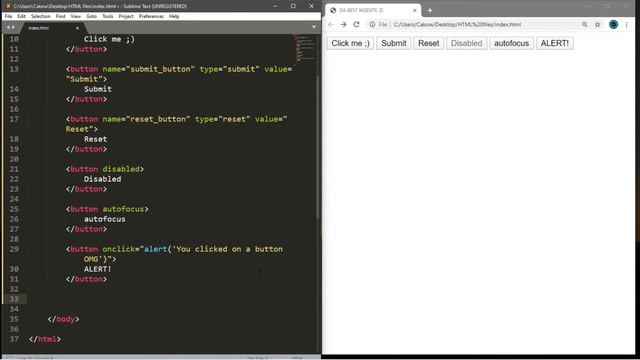
Task: Bookmark this page with the star icon
Action: [x=598, y=24]
